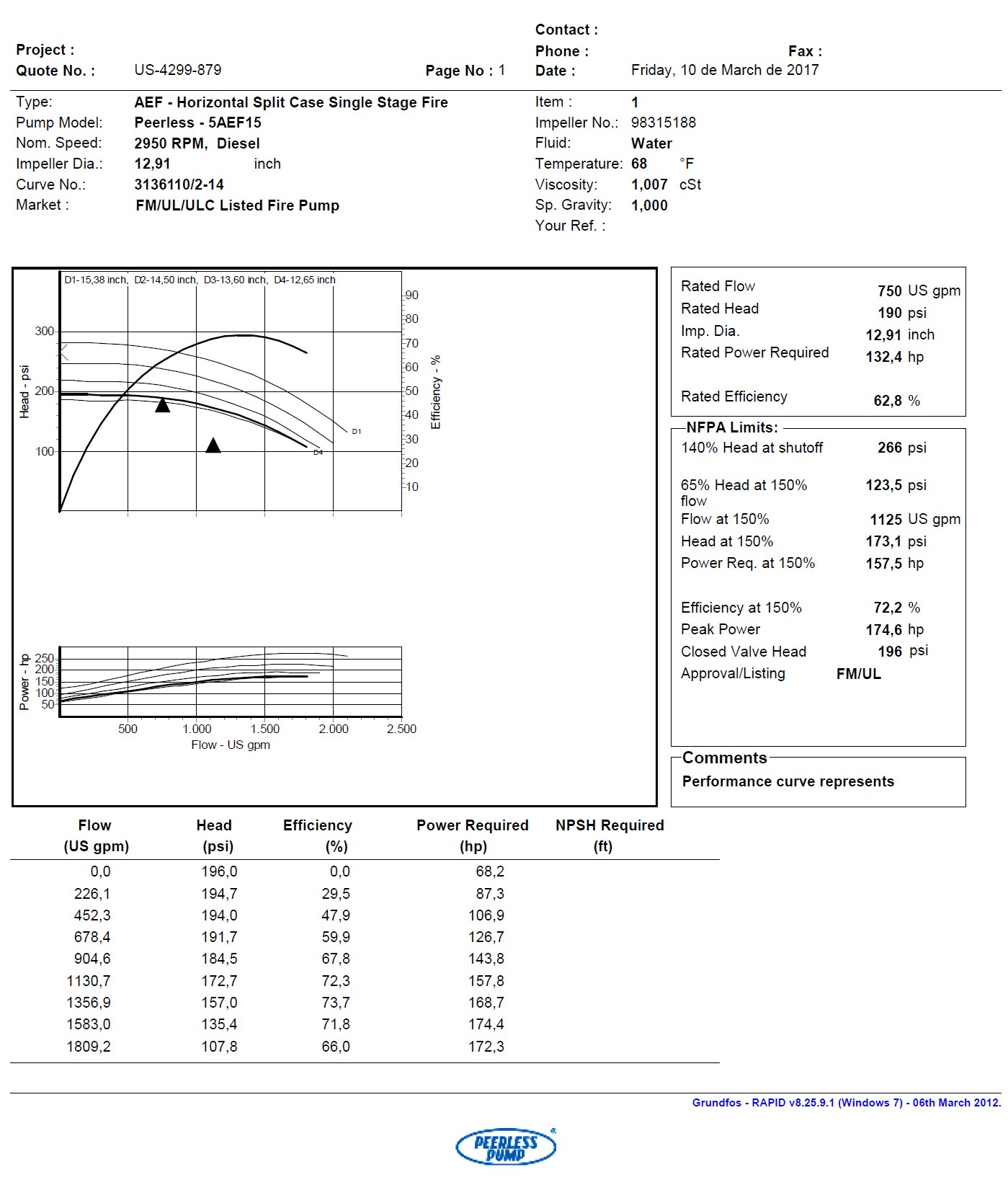This screenshot has height=1185, width=1008.
Task: Select the flow at 150% value 1125
Action: click(x=886, y=520)
